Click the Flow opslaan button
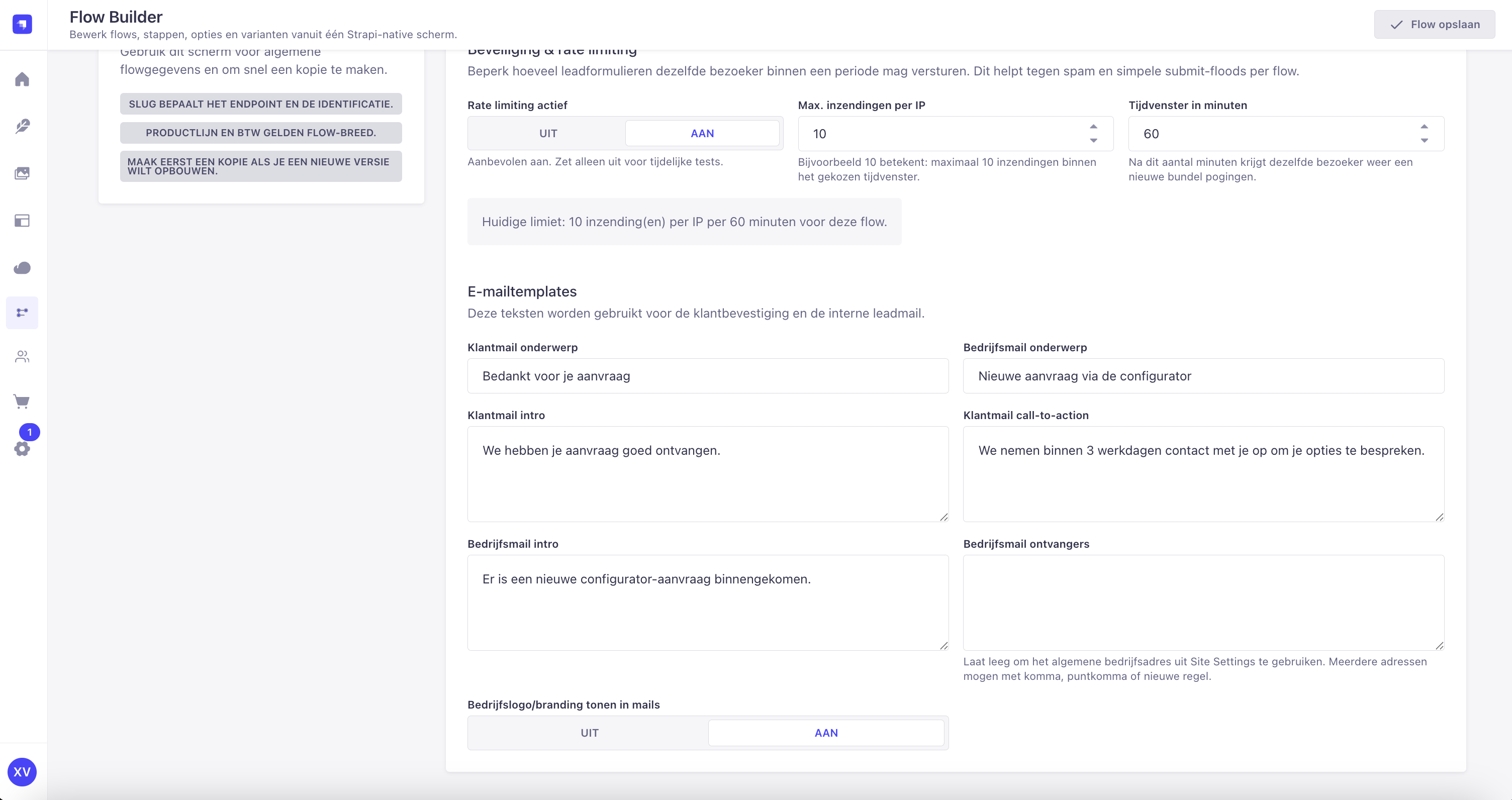Image resolution: width=1512 pixels, height=800 pixels. tap(1435, 24)
